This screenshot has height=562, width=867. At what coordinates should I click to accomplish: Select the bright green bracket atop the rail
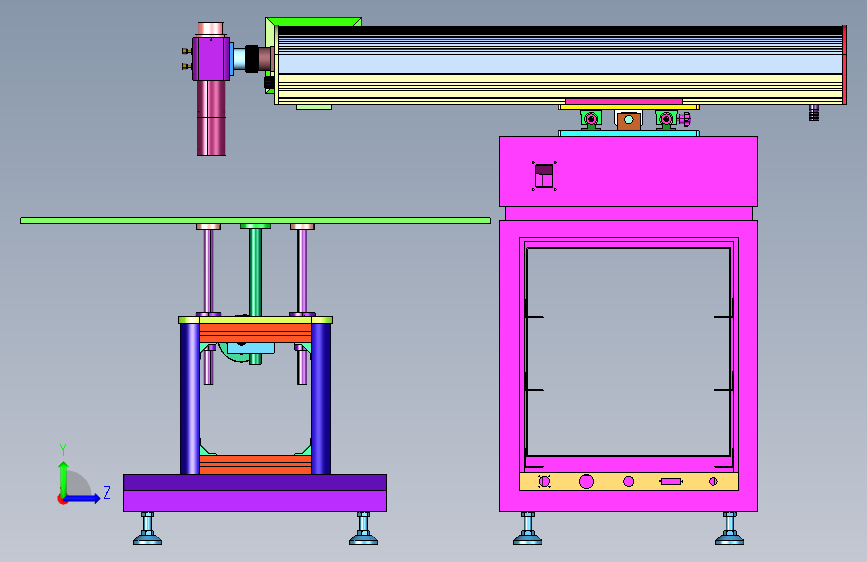coord(314,22)
